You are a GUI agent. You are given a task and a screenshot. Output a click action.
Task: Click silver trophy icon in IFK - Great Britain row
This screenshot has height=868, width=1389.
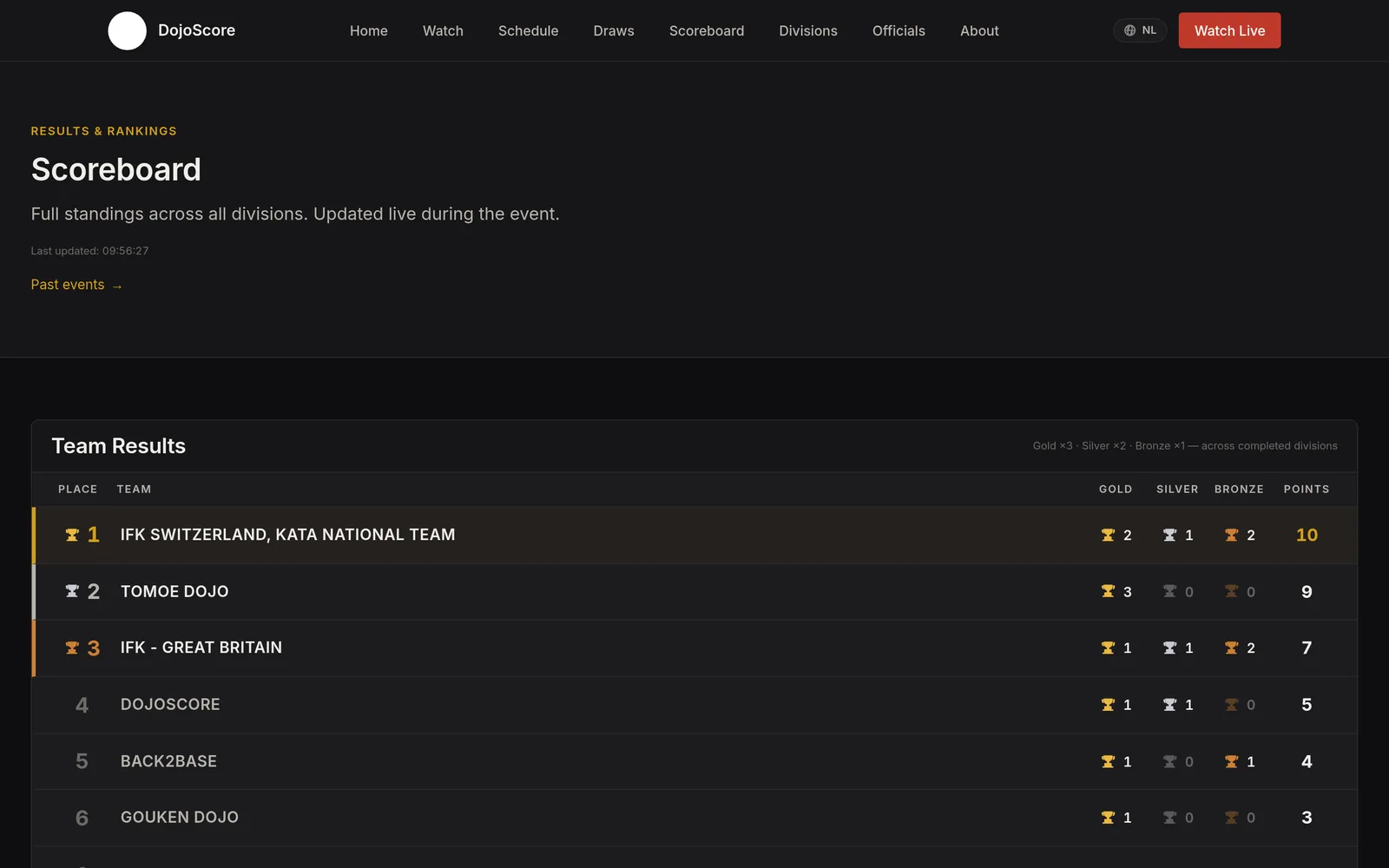[x=1169, y=648]
